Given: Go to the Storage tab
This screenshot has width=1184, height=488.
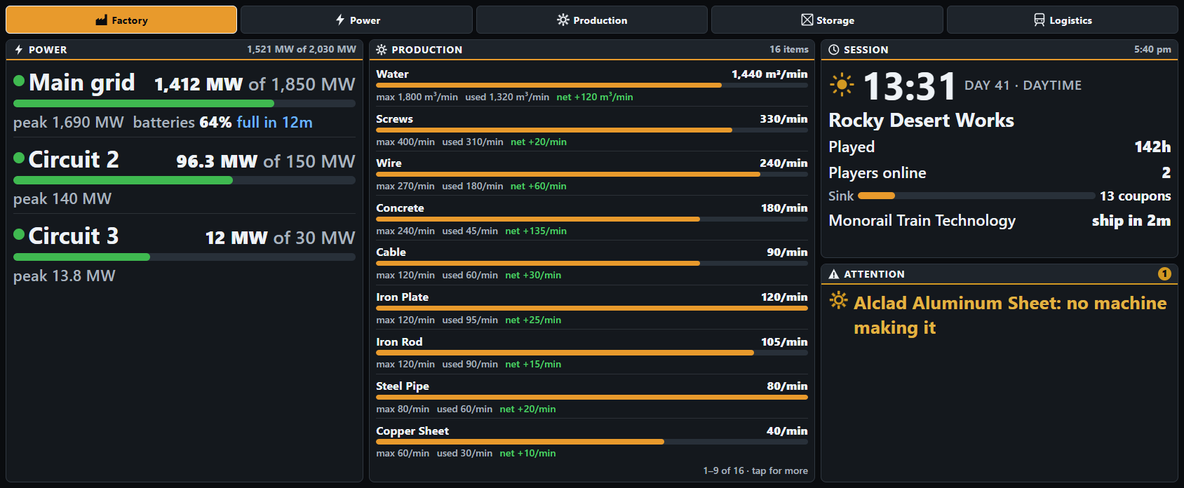Looking at the screenshot, I should pyautogui.click(x=827, y=20).
